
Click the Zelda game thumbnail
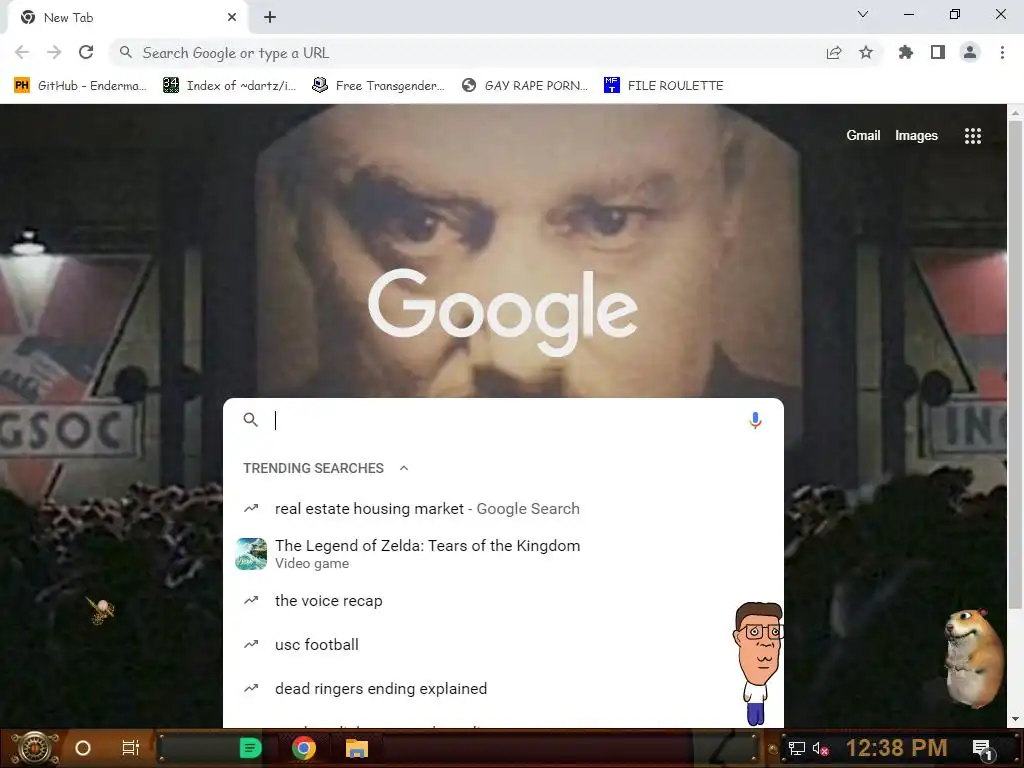[251, 554]
